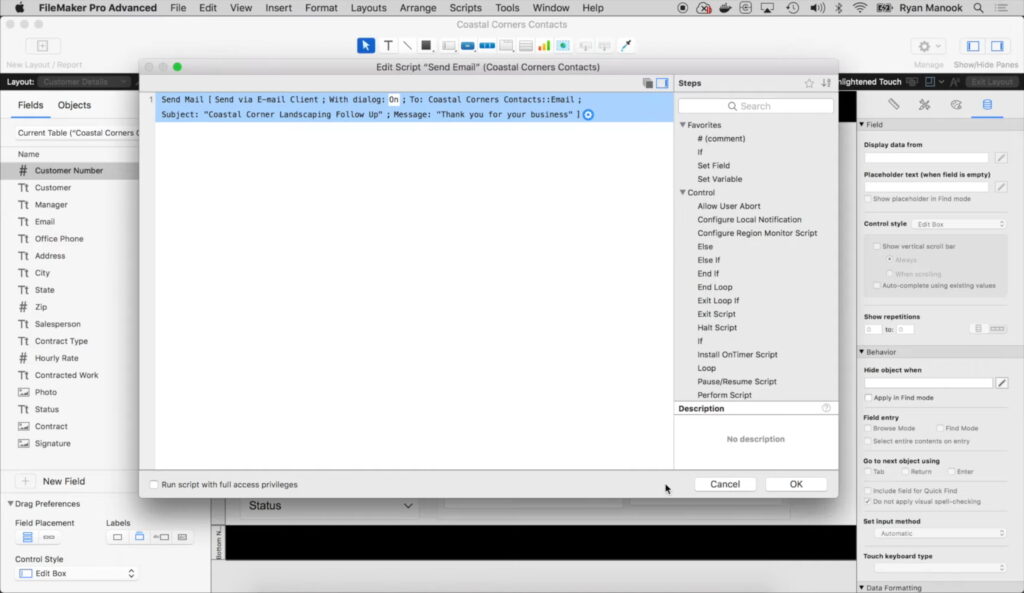Click the OK button
The width and height of the screenshot is (1024, 593).
point(796,484)
